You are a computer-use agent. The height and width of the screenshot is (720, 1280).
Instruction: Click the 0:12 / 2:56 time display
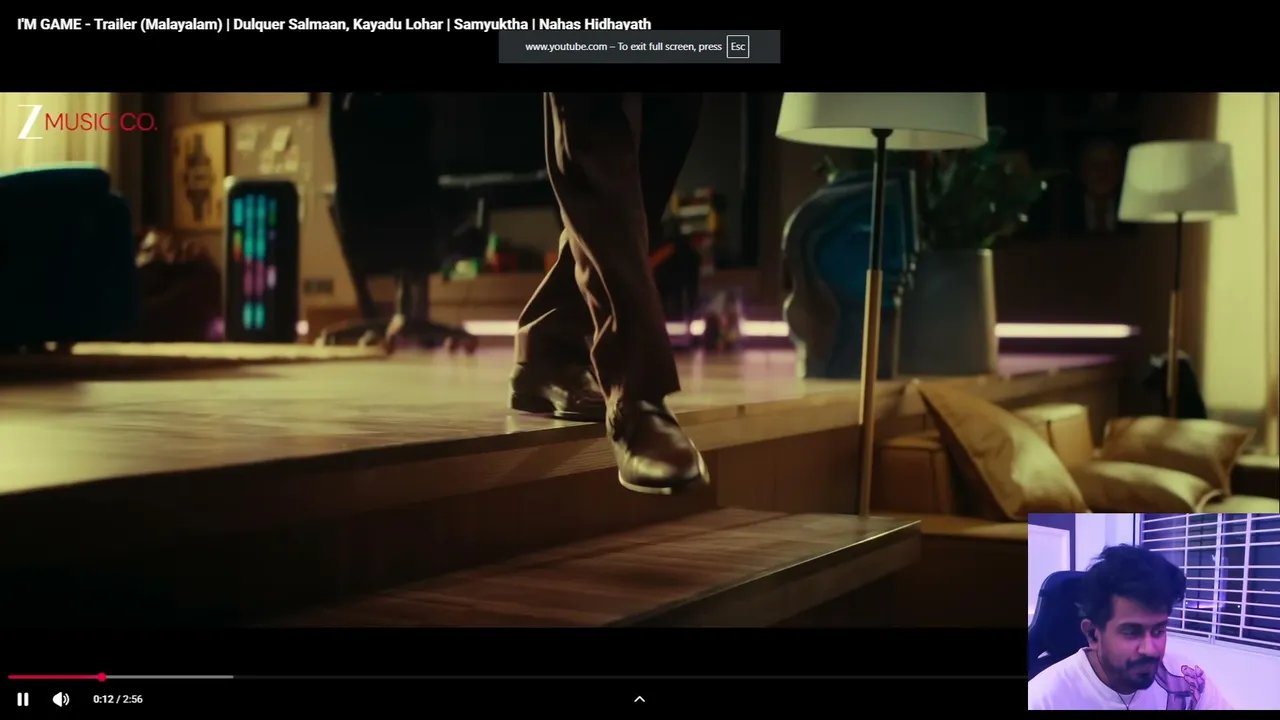(x=118, y=699)
